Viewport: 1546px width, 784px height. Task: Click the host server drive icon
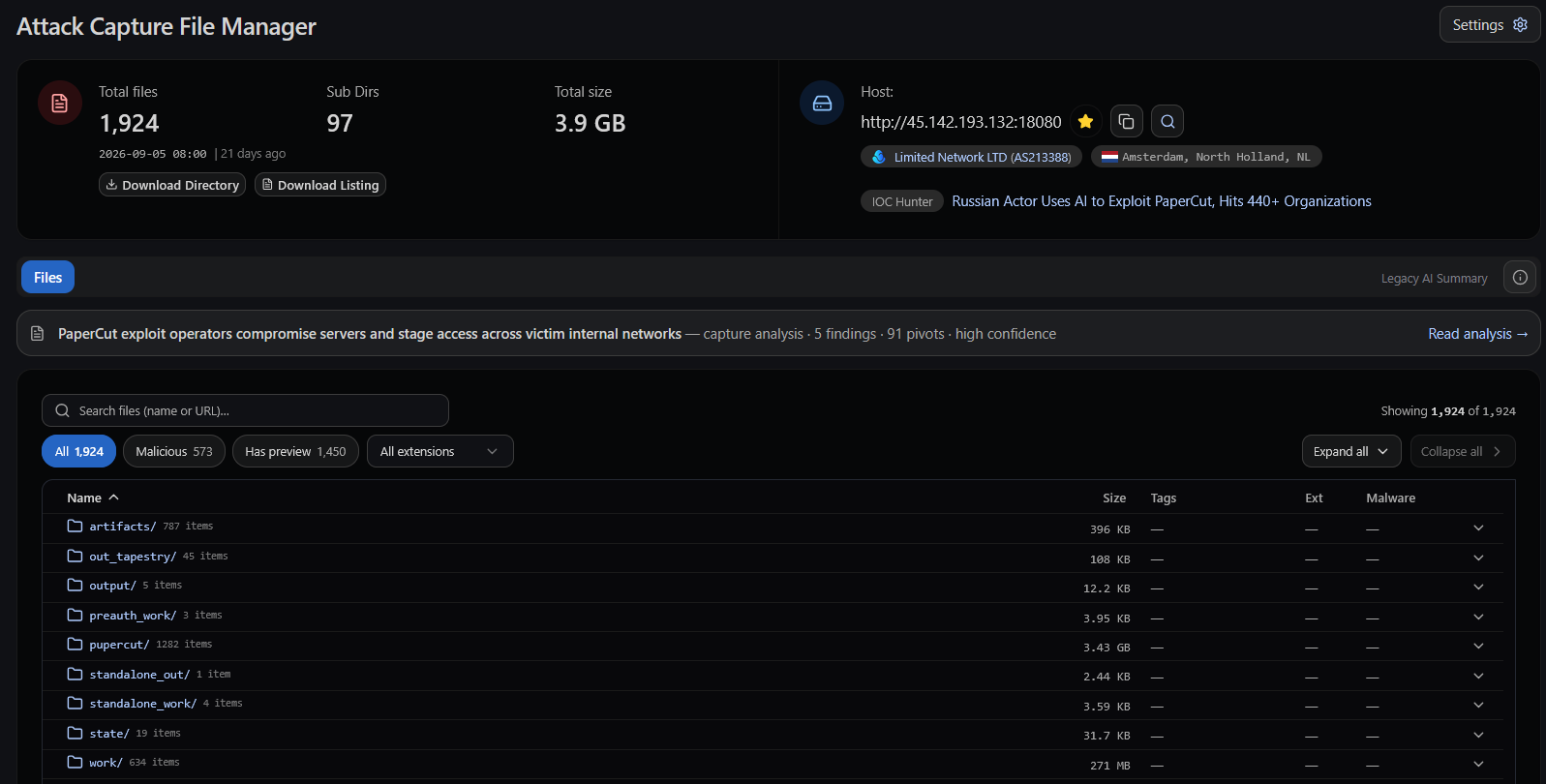[x=822, y=103]
